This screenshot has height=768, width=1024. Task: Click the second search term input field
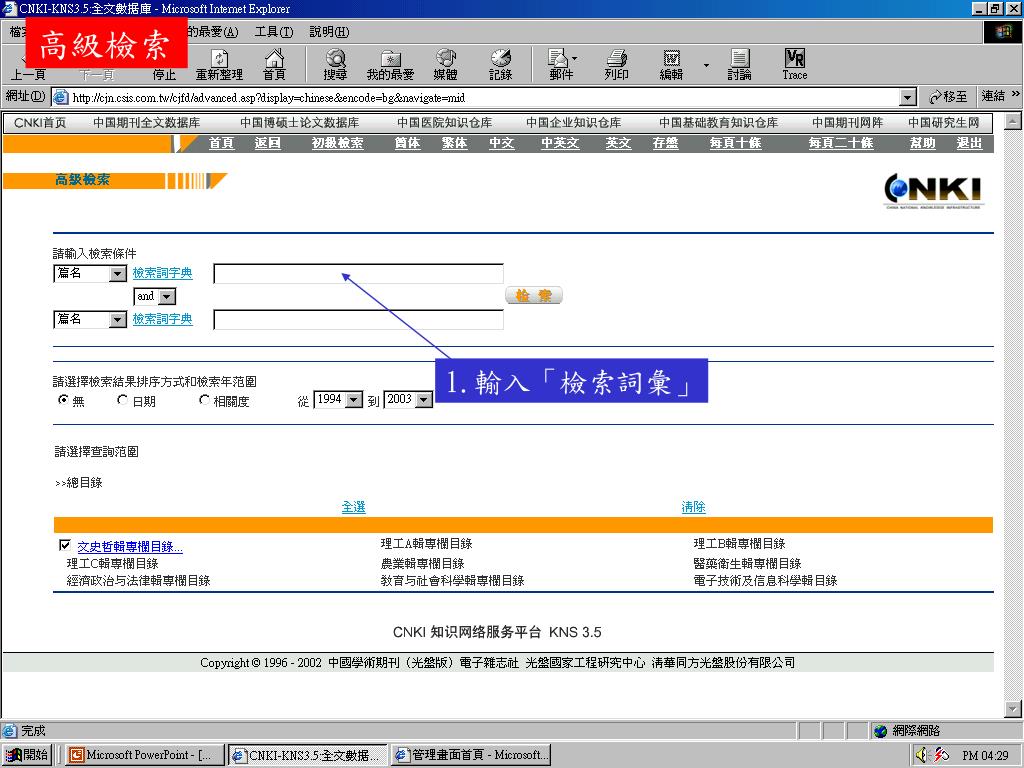[359, 319]
